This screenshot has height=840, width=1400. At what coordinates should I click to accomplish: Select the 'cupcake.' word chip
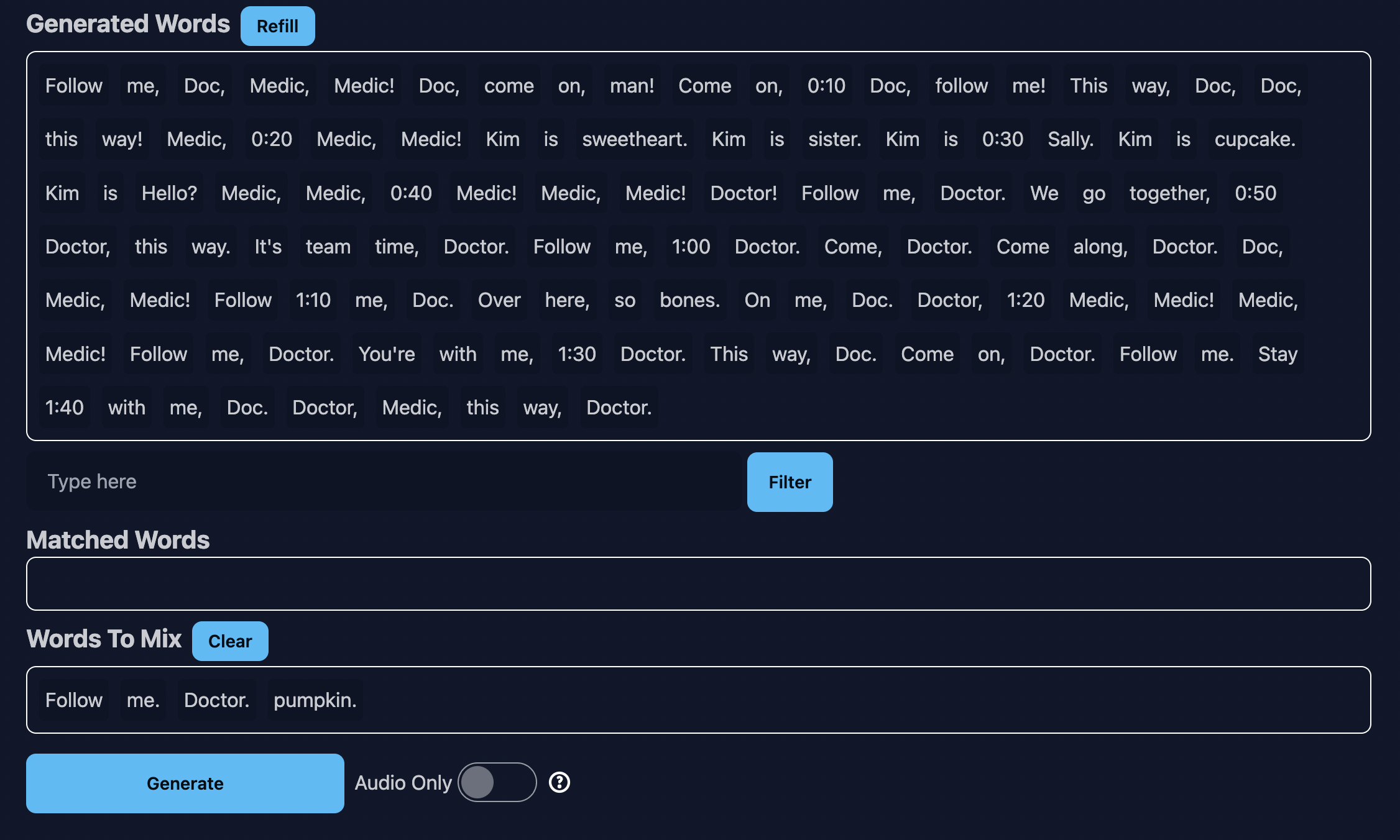1255,139
